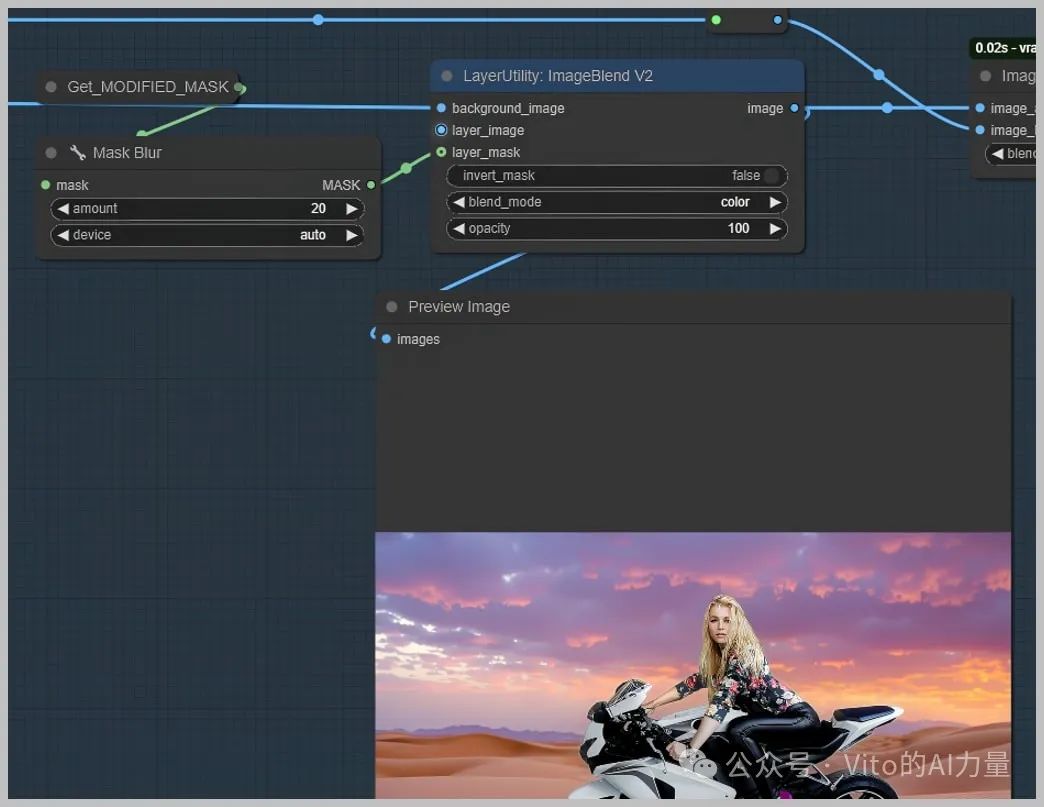Image resolution: width=1044 pixels, height=807 pixels.
Task: Click the 0.02s execution time badge
Action: point(1004,48)
